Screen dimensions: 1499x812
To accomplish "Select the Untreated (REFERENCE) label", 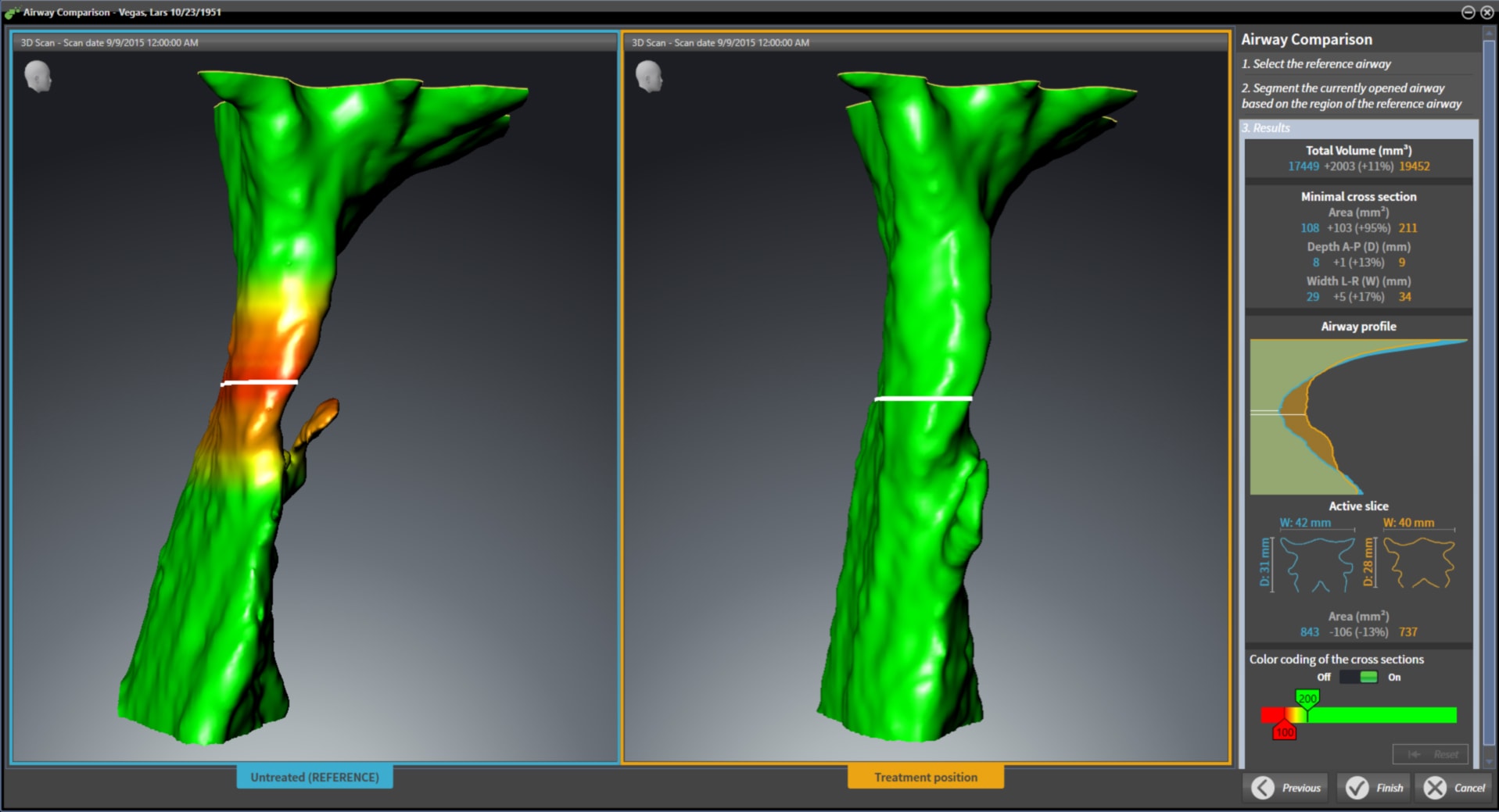I will click(x=314, y=777).
